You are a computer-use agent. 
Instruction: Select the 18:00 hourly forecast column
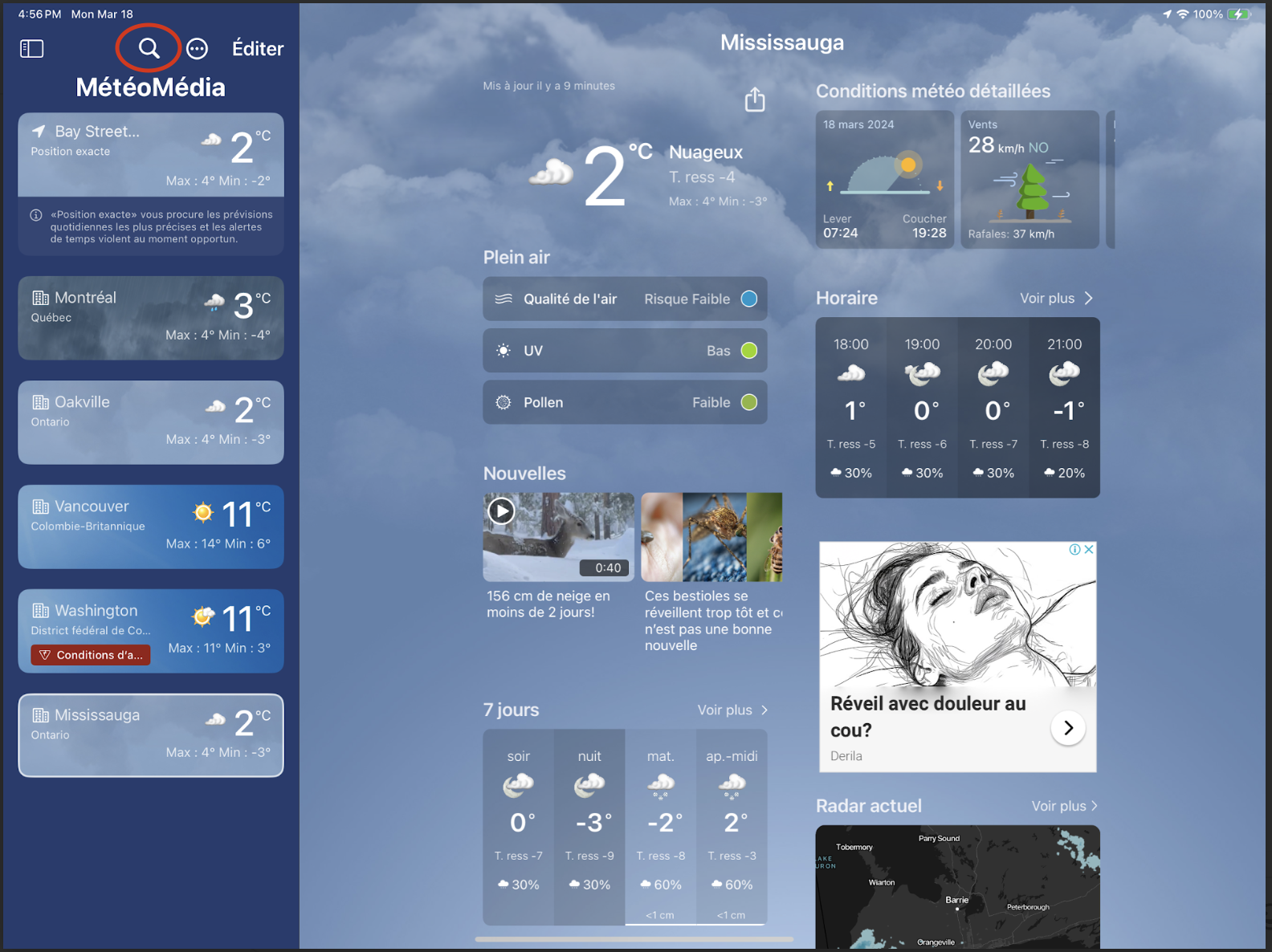click(851, 408)
